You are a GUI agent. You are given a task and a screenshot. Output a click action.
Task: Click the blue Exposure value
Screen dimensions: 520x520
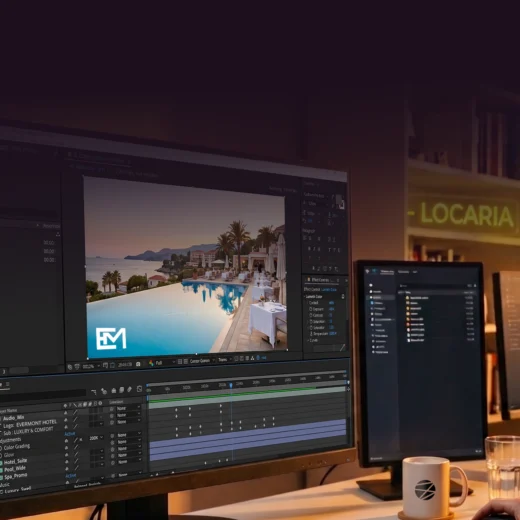tap(331, 309)
